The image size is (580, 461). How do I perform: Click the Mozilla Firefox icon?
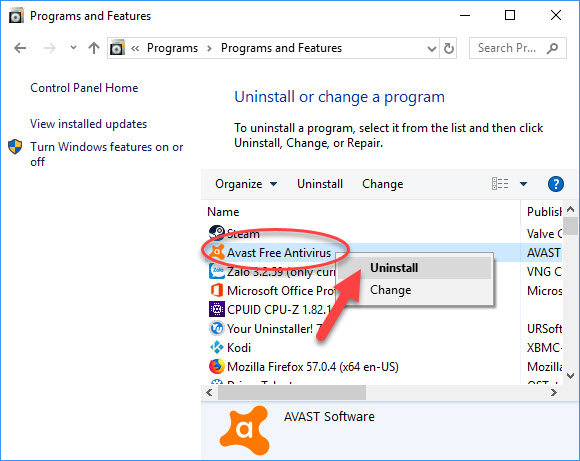(216, 366)
